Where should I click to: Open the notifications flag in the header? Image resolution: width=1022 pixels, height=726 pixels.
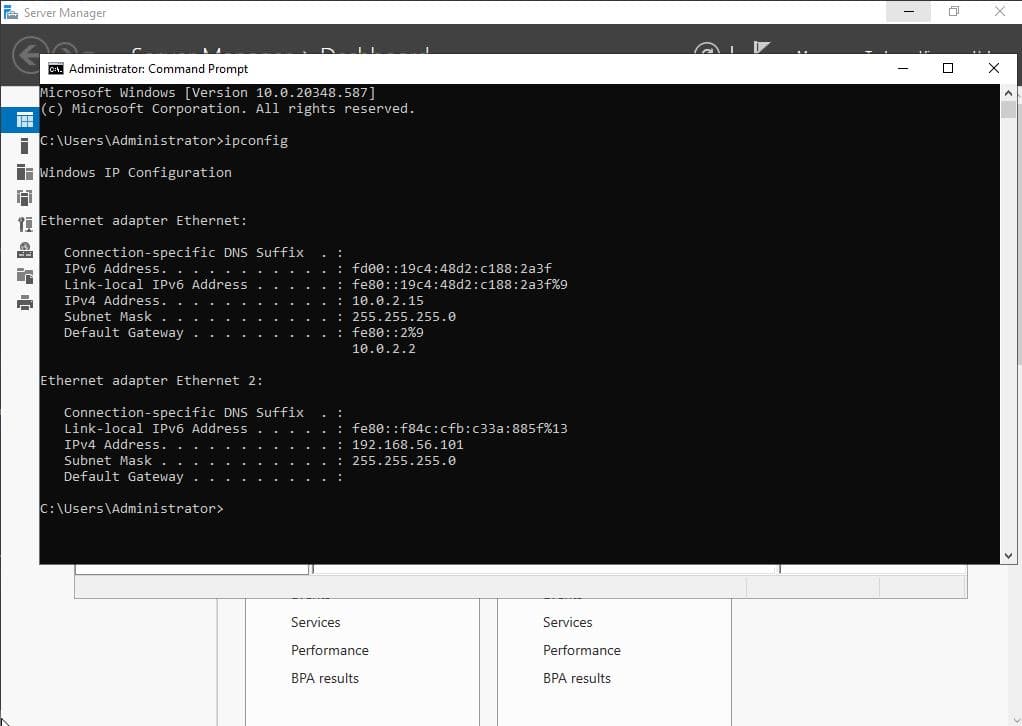[762, 50]
